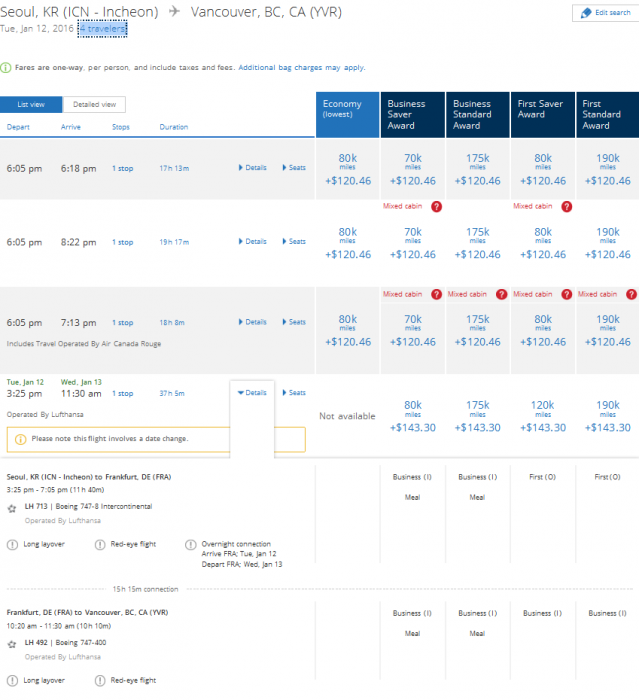Click the Mixed cabin help icon under Business Saver, first row
The height and width of the screenshot is (700, 639).
click(436, 206)
